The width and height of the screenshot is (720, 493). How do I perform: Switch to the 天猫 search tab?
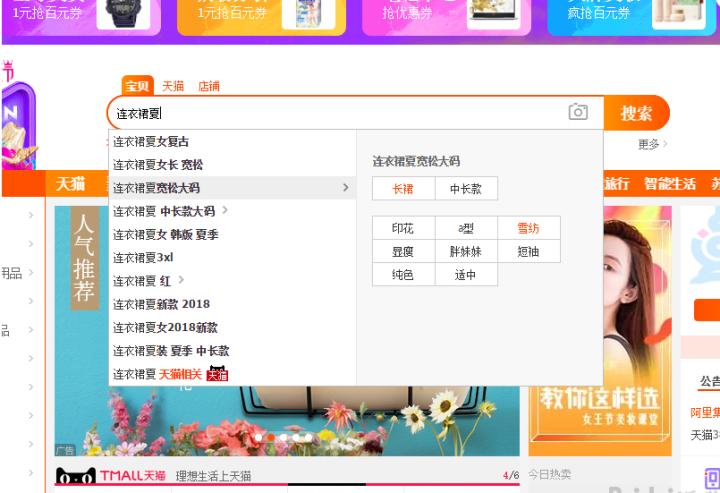[173, 86]
